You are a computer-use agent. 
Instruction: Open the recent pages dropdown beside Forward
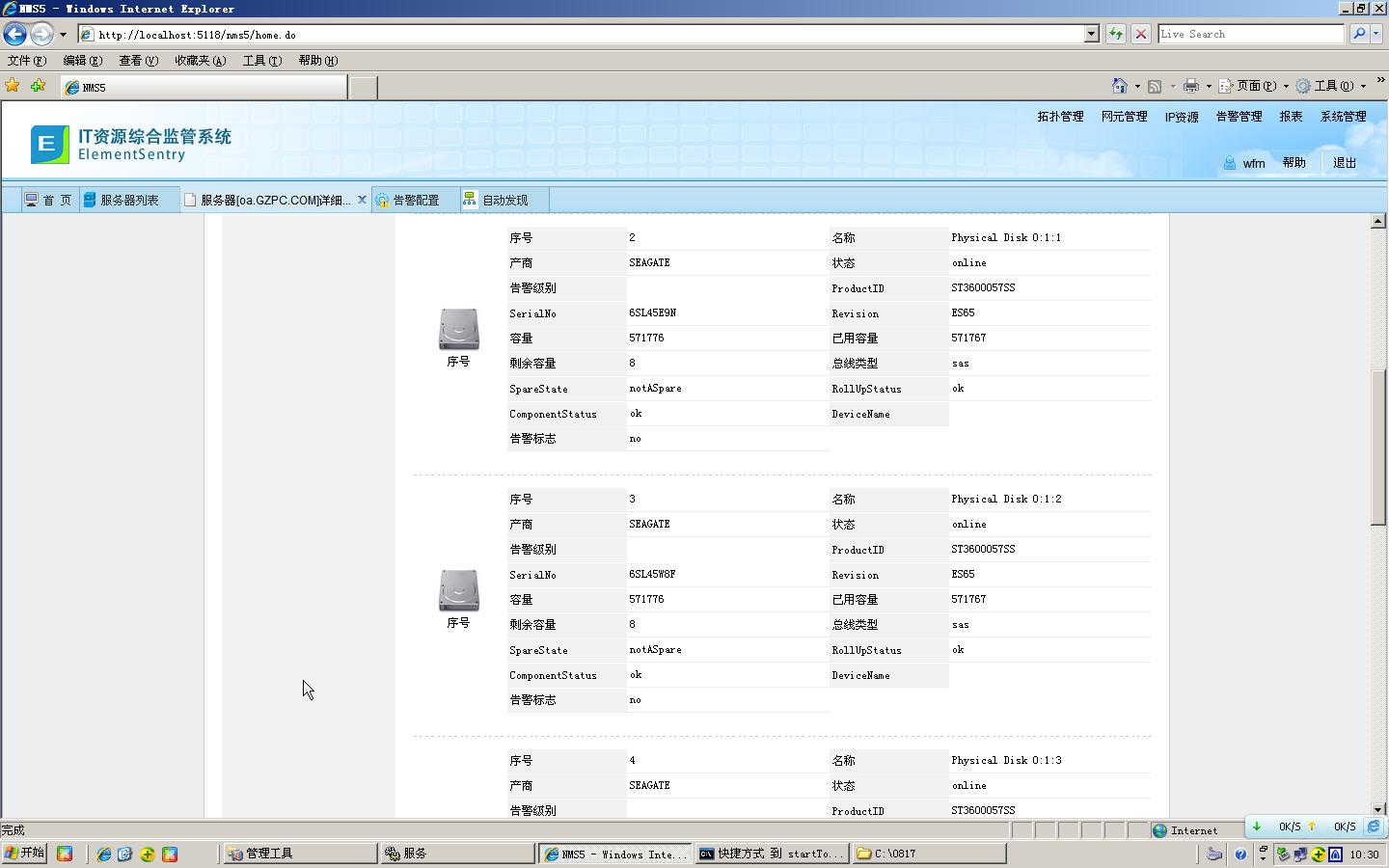coord(63,35)
